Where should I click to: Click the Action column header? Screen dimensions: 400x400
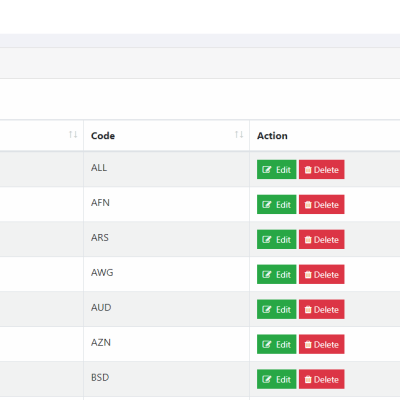tap(272, 136)
